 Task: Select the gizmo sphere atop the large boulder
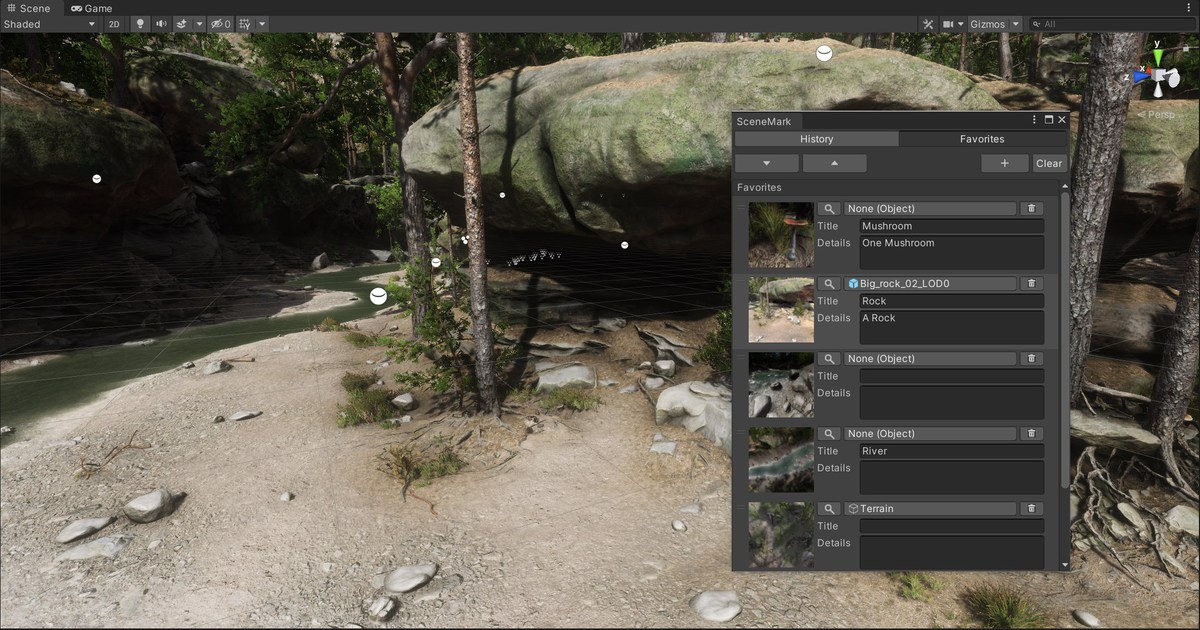point(824,54)
